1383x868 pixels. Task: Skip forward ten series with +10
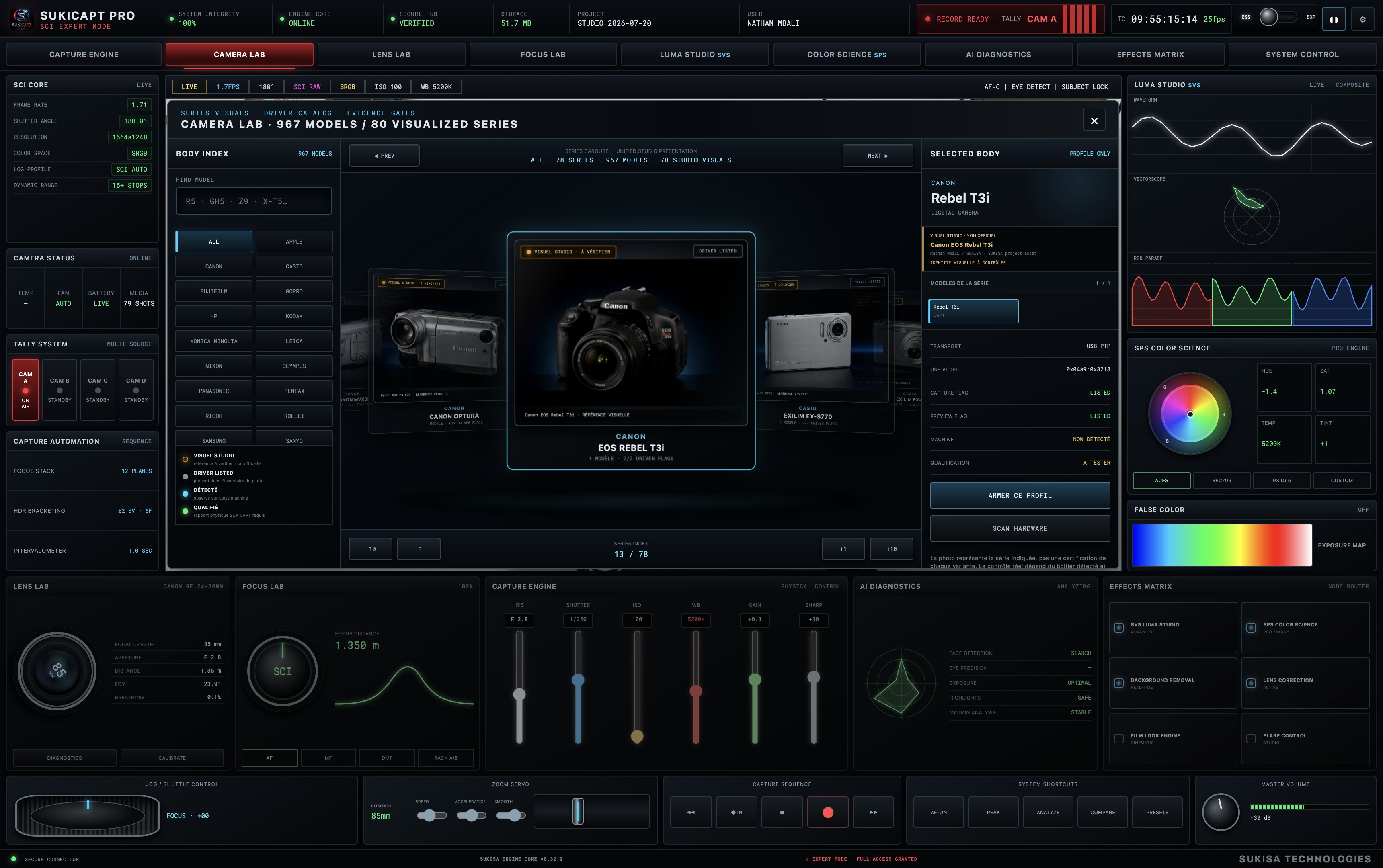pyautogui.click(x=891, y=549)
